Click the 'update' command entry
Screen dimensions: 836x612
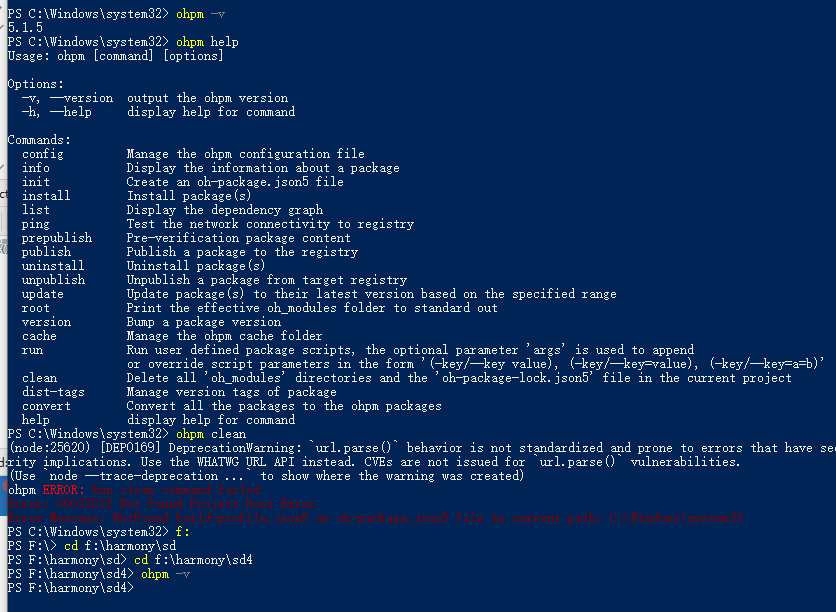pyautogui.click(x=43, y=294)
